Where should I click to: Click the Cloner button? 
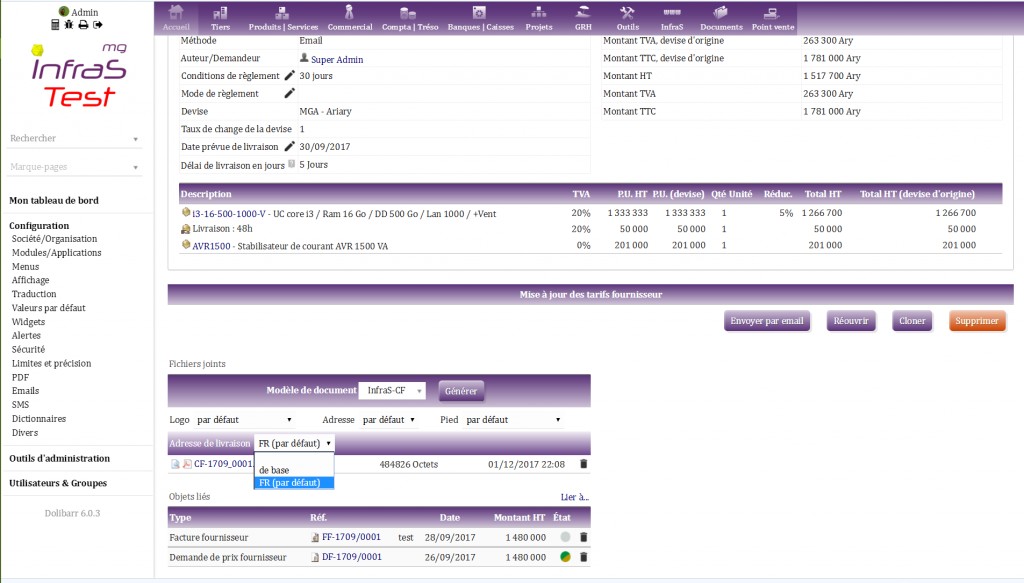point(912,321)
